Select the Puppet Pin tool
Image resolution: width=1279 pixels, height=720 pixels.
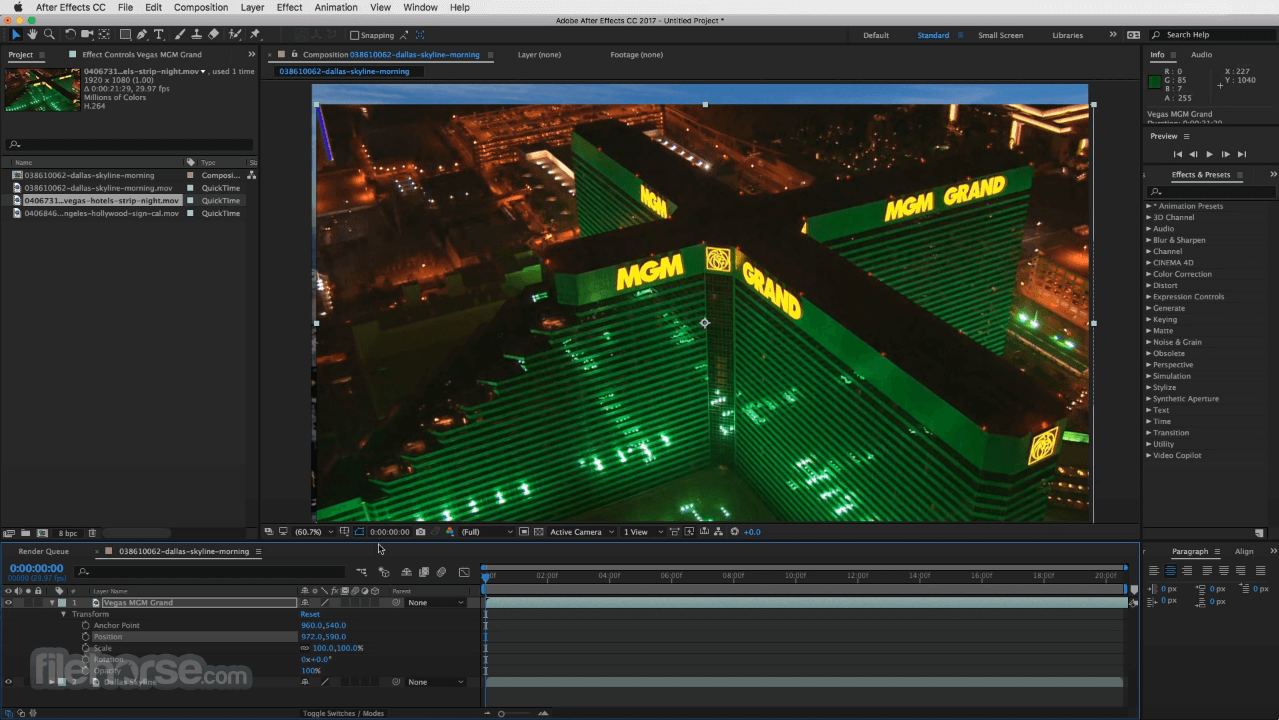(255, 35)
